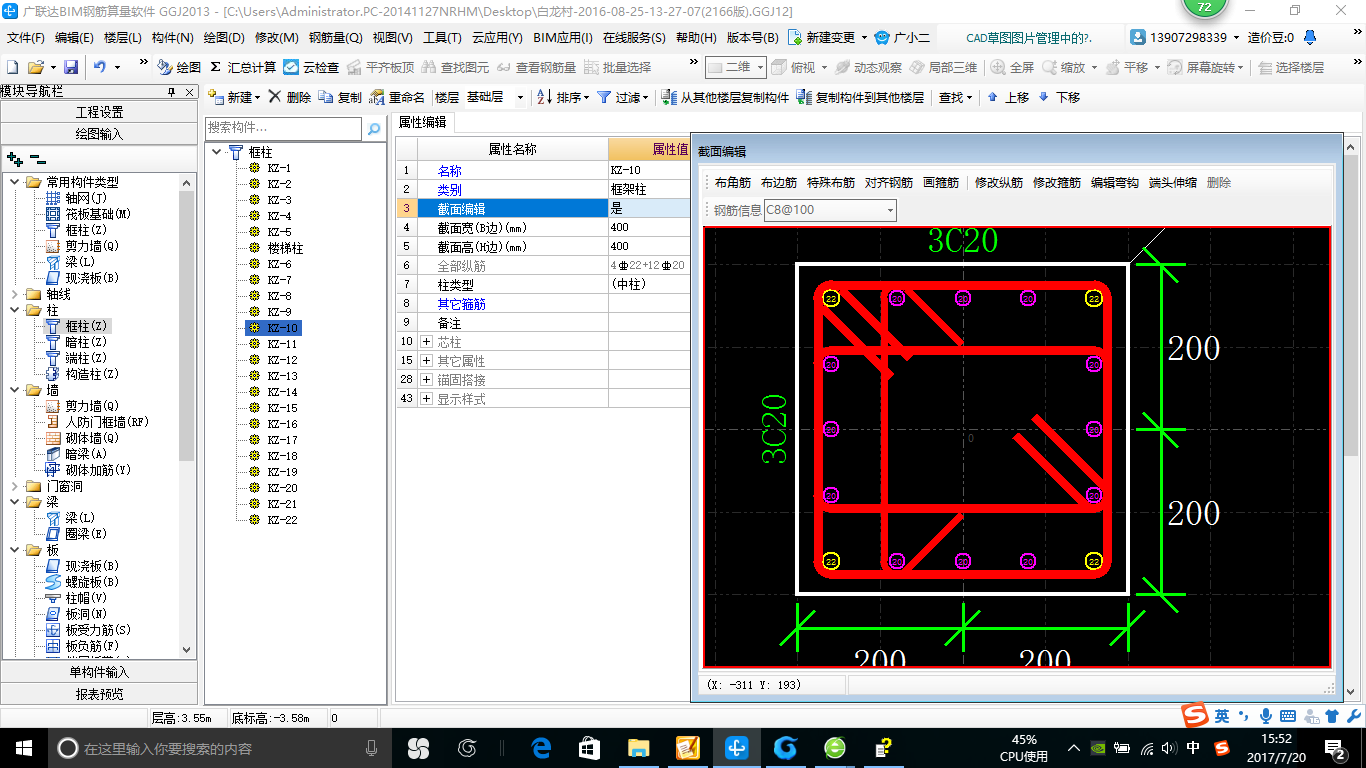Collapse 常用构件类型 tree folder
Screen dimensions: 1366x768
click(14, 182)
